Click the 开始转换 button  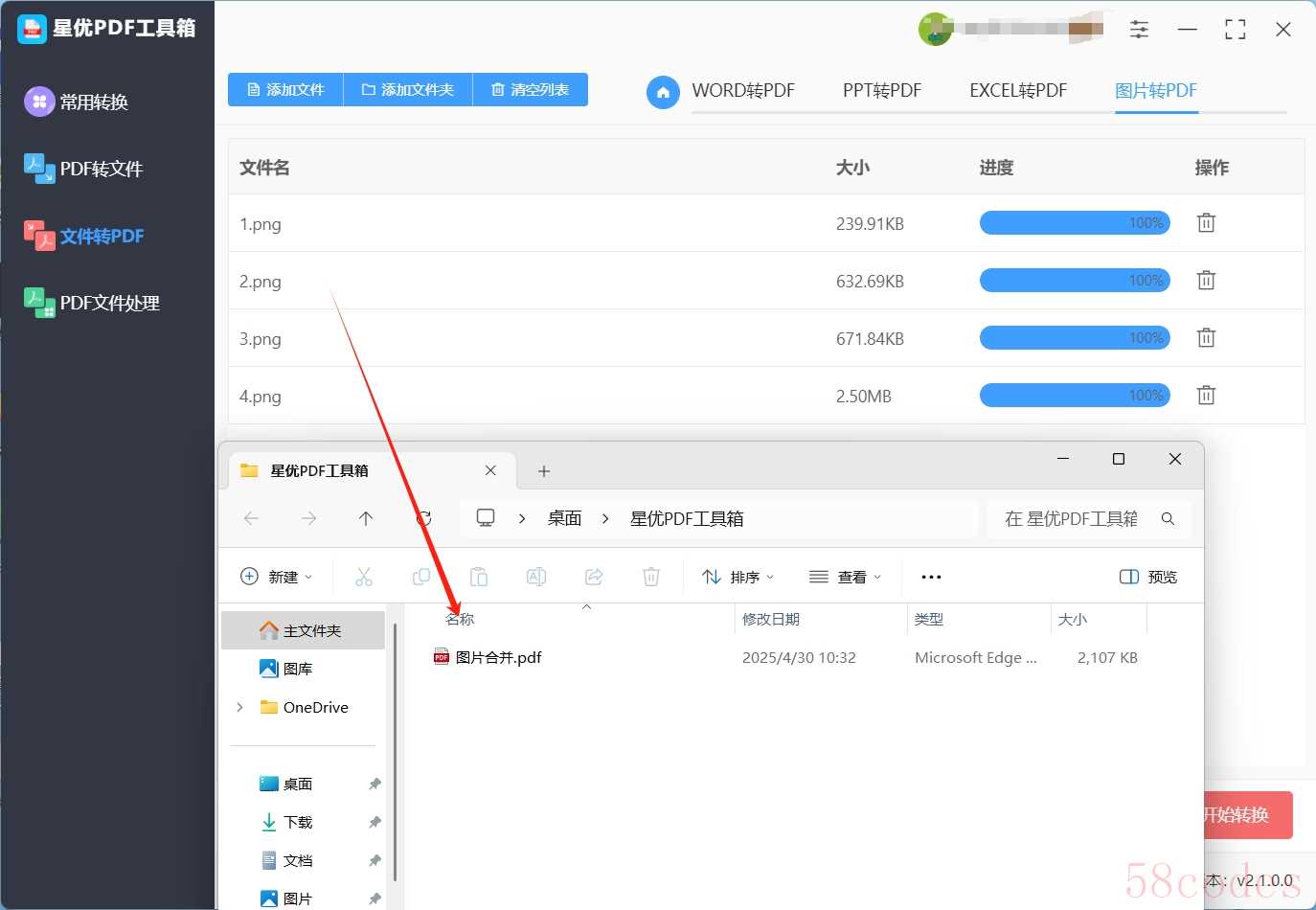point(1248,815)
